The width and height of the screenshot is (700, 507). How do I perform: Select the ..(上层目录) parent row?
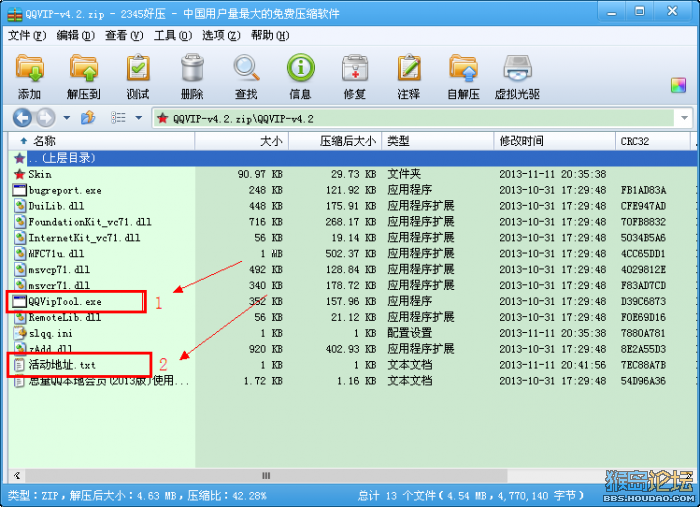353,158
